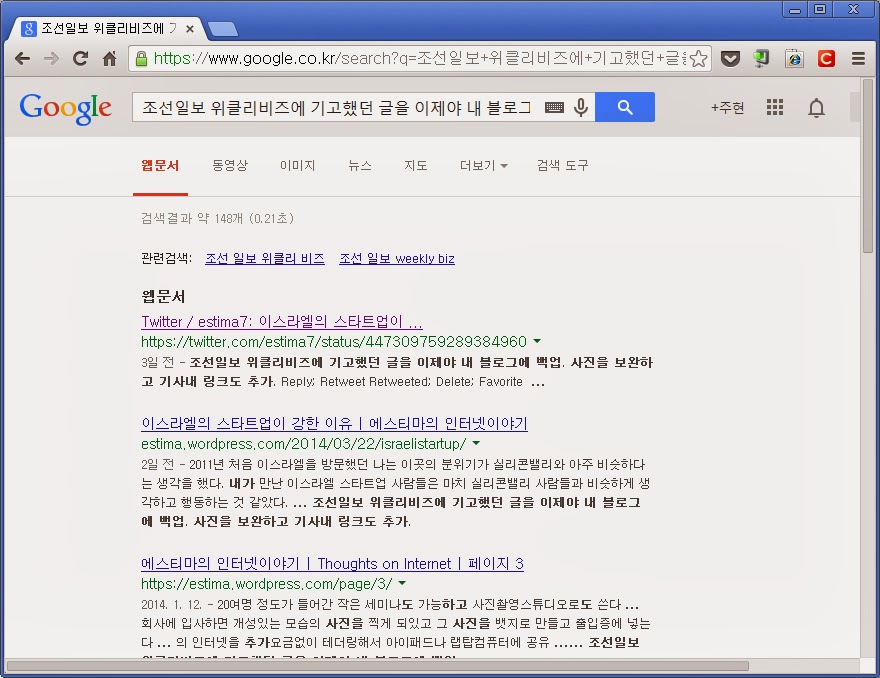The image size is (880, 678).
Task: Open the Google apps grid icon
Action: (x=774, y=107)
